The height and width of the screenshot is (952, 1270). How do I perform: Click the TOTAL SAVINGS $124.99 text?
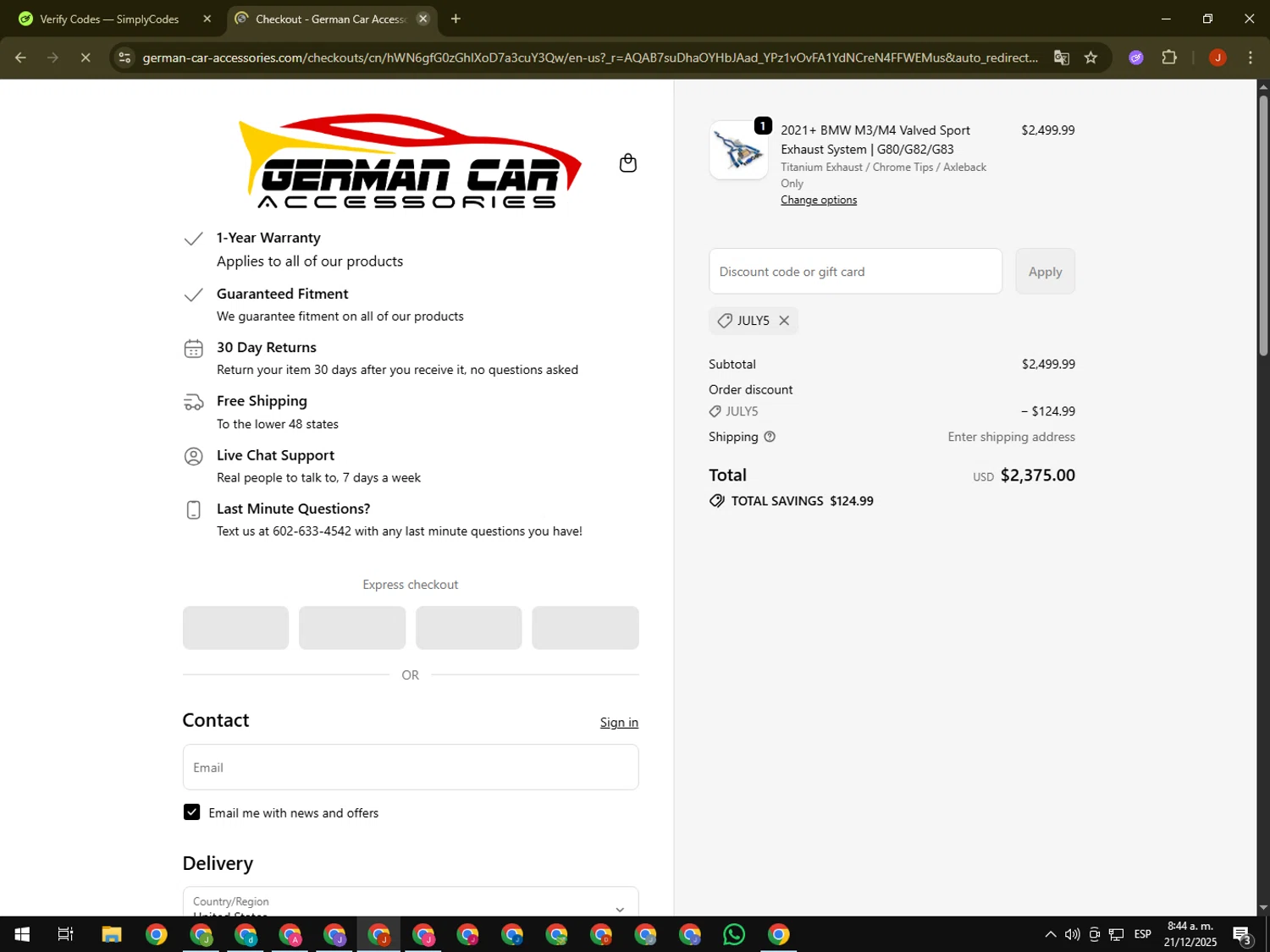(802, 501)
